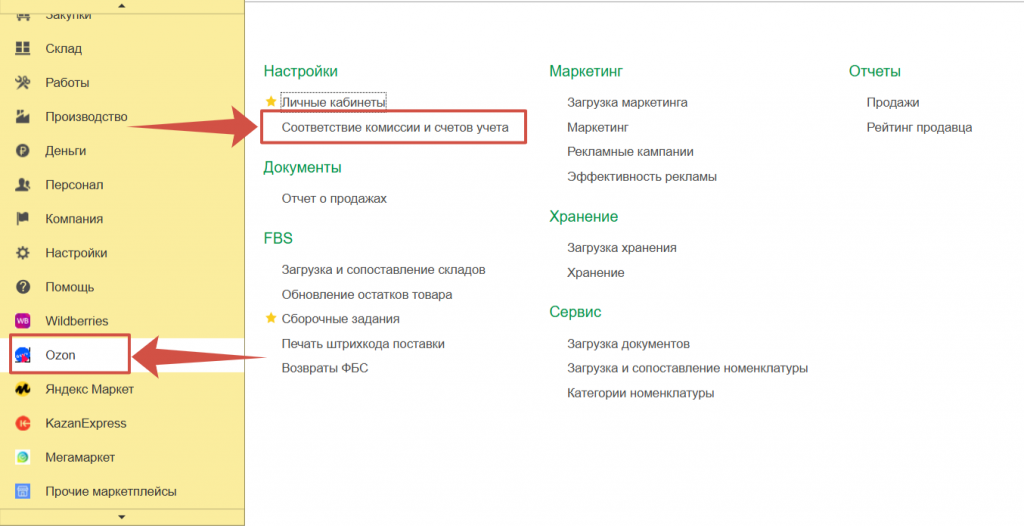
Task: Open Отчет о продажах document
Action: click(334, 198)
